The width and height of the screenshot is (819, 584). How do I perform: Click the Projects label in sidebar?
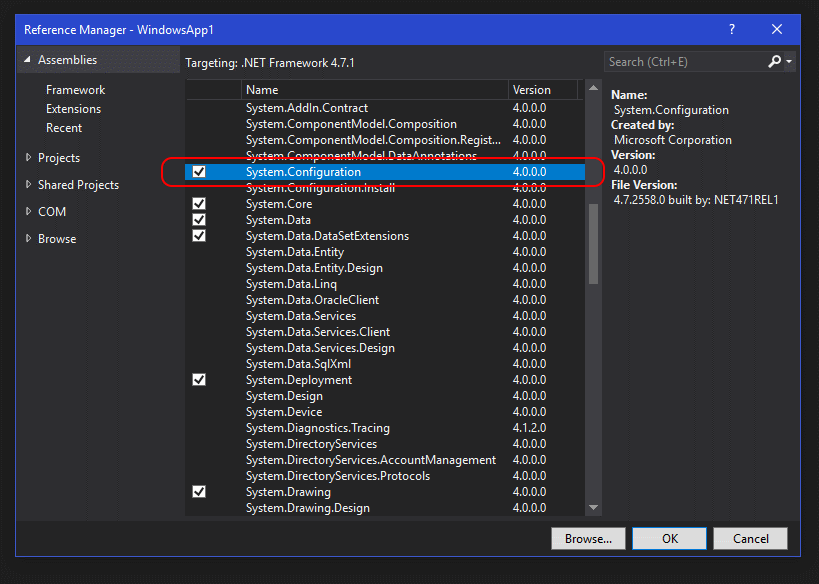(x=59, y=158)
